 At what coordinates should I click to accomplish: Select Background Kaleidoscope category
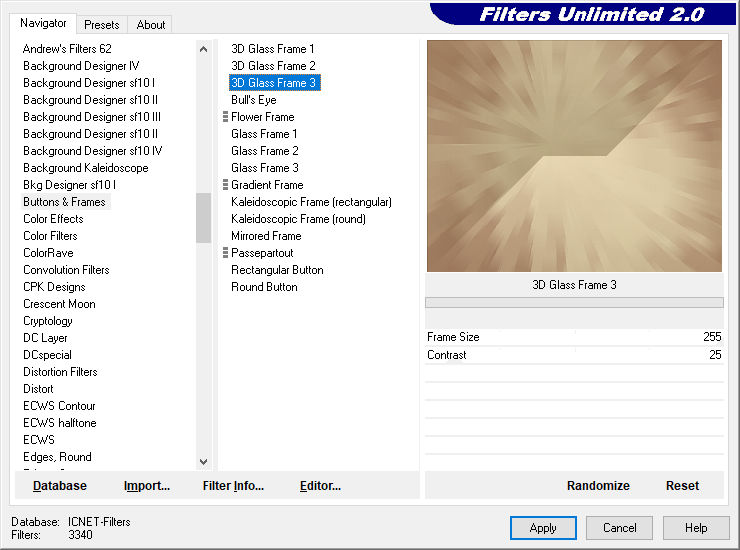click(x=85, y=168)
